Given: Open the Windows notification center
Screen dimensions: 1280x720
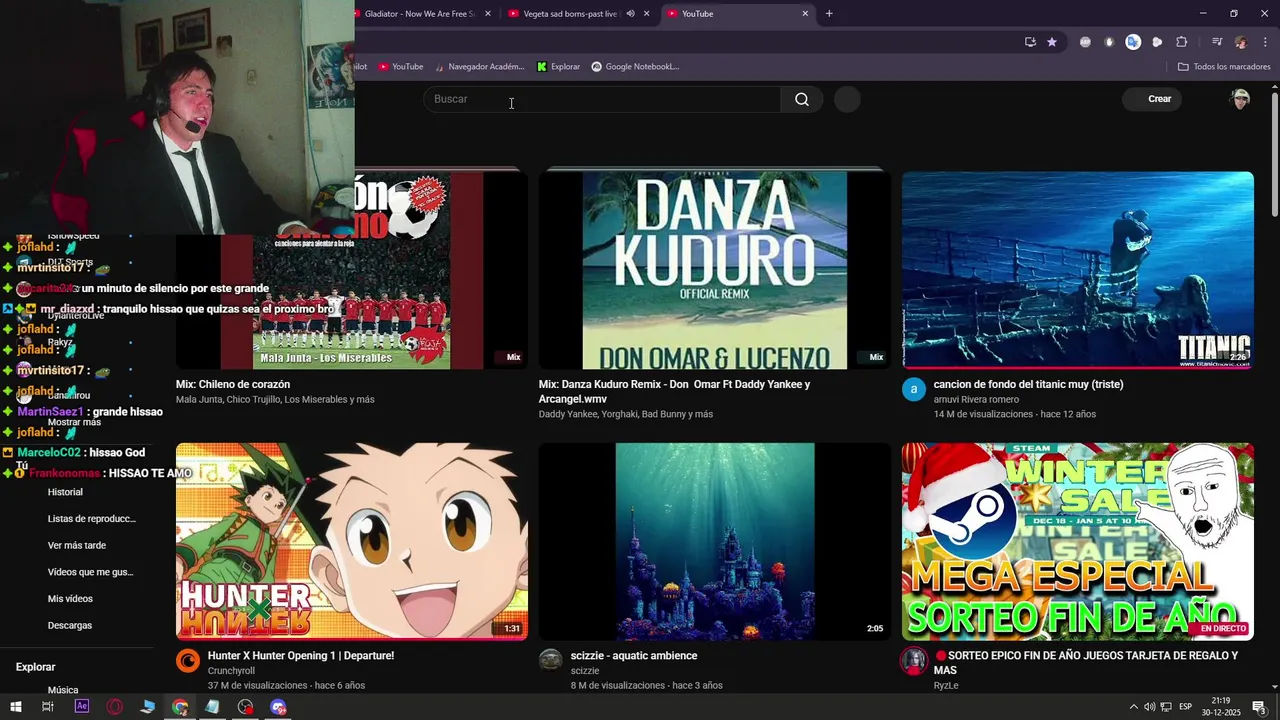Looking at the screenshot, I should click(x=1259, y=707).
